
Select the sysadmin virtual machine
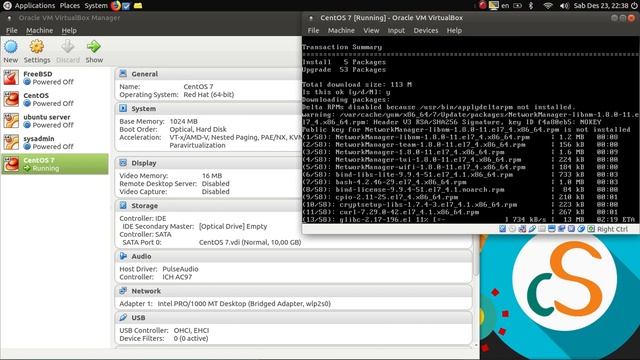(55, 142)
